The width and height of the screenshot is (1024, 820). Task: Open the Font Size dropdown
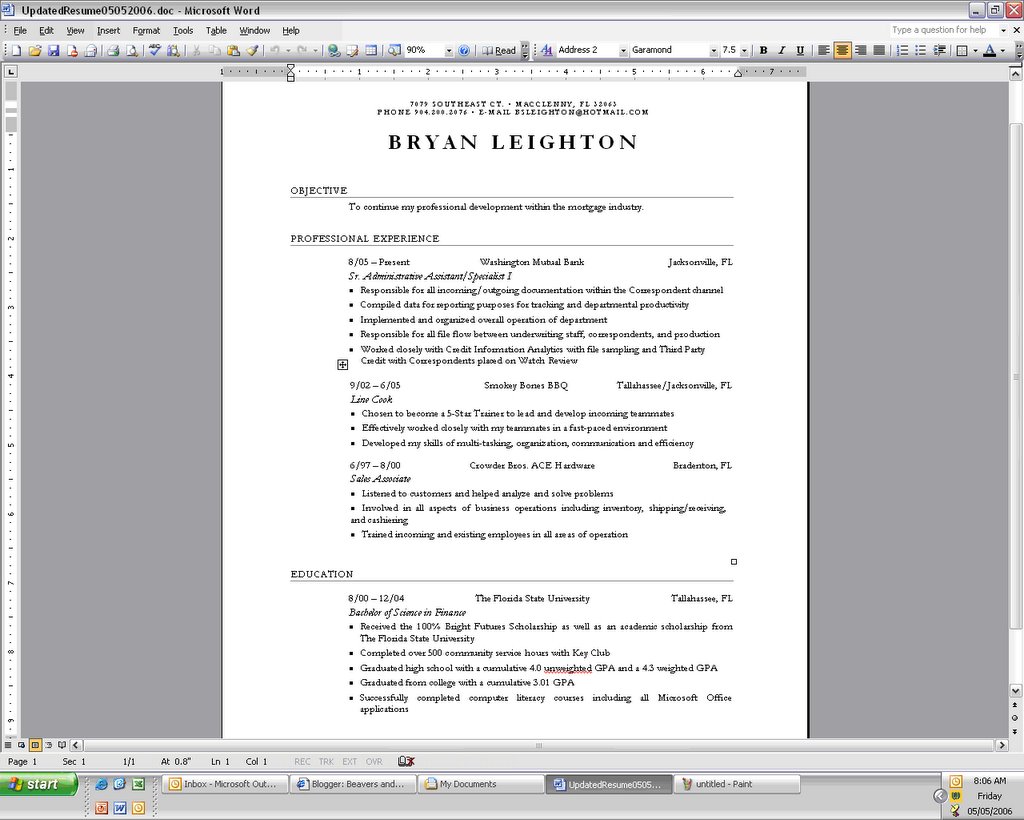744,50
